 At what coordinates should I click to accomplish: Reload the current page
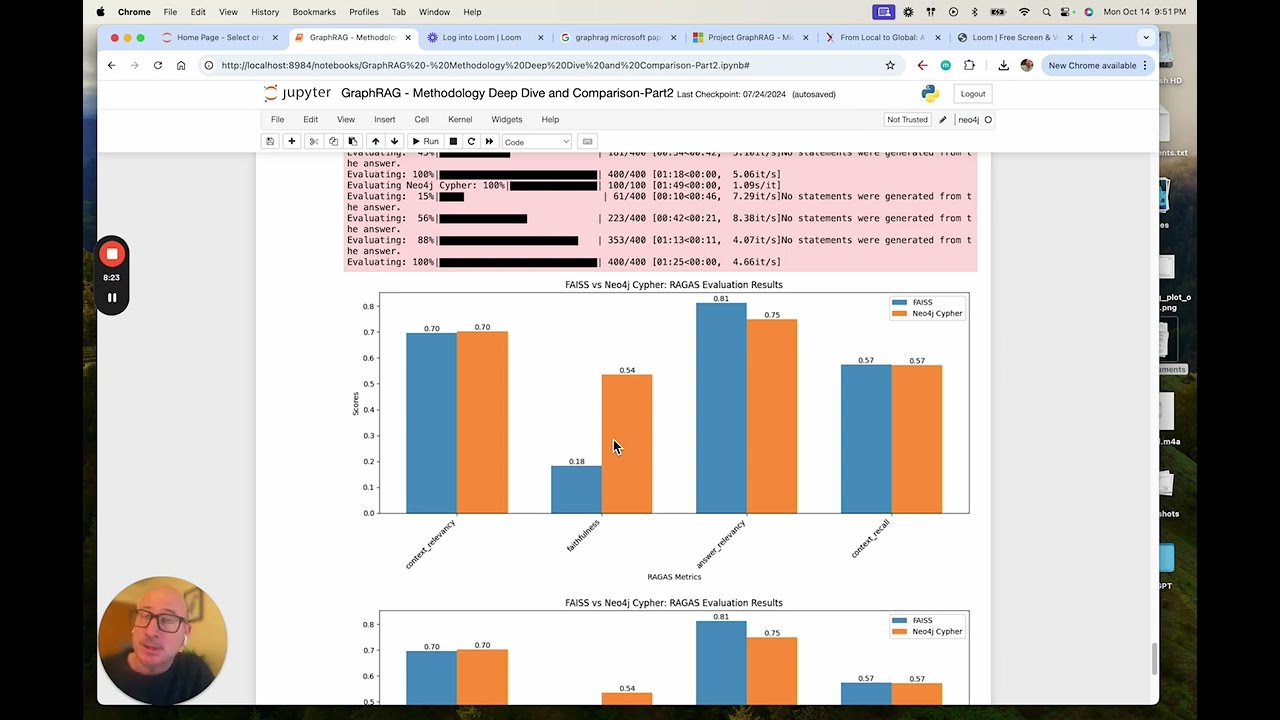click(x=158, y=65)
